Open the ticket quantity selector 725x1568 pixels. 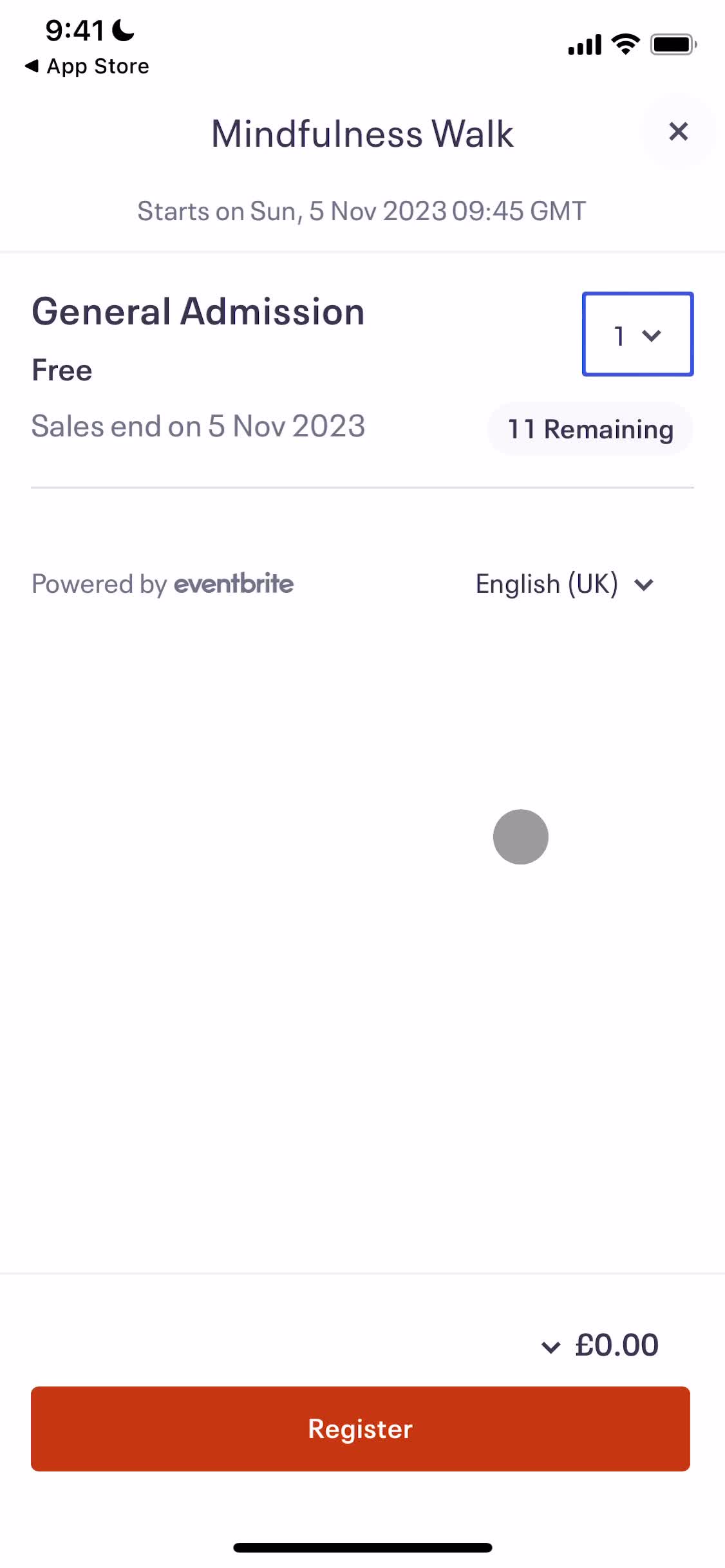[x=637, y=335]
